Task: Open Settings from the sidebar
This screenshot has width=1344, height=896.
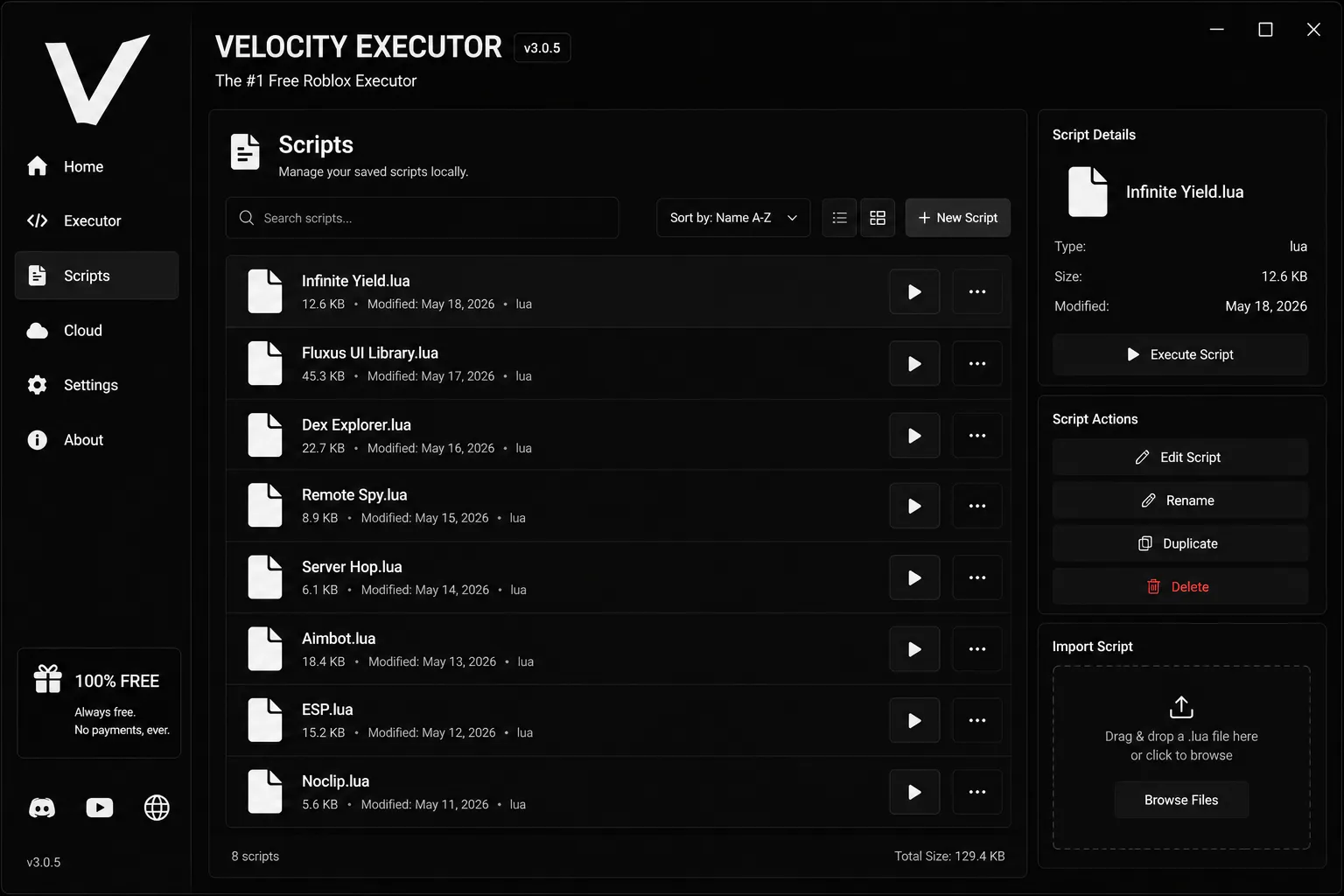Action: click(97, 385)
